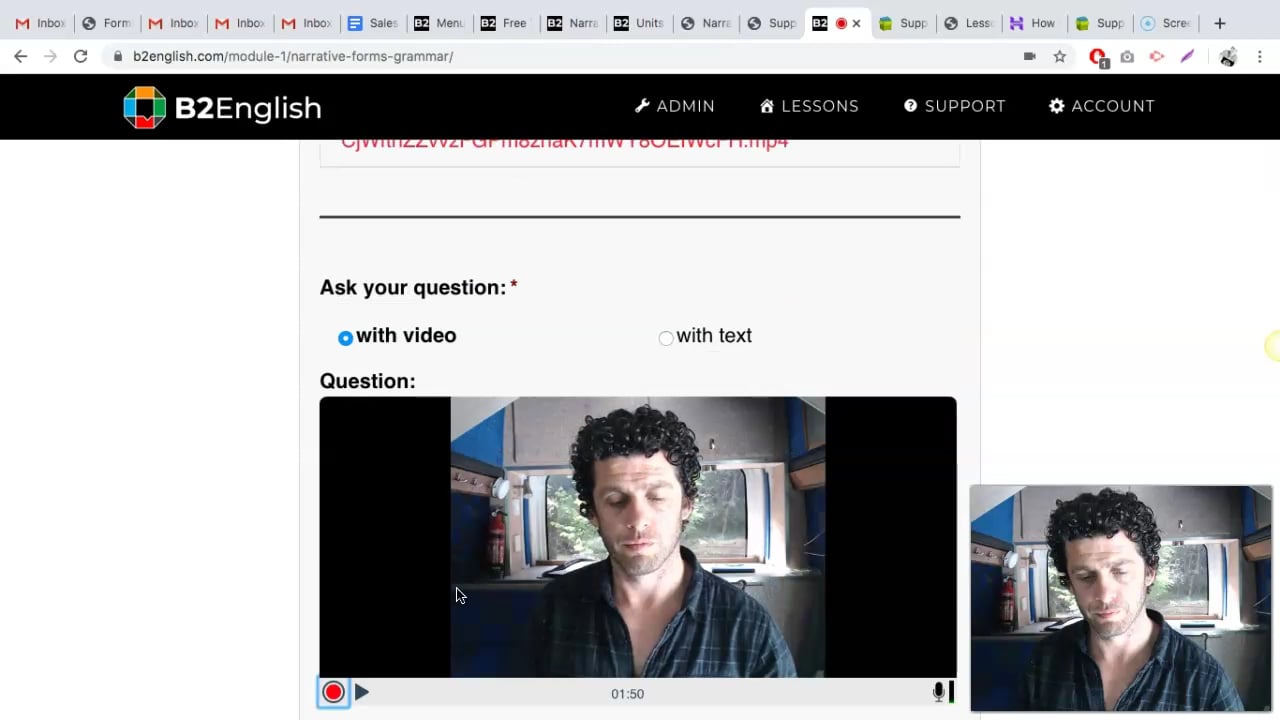Select the 'with text' radio option
1280x720 pixels.
(x=666, y=338)
